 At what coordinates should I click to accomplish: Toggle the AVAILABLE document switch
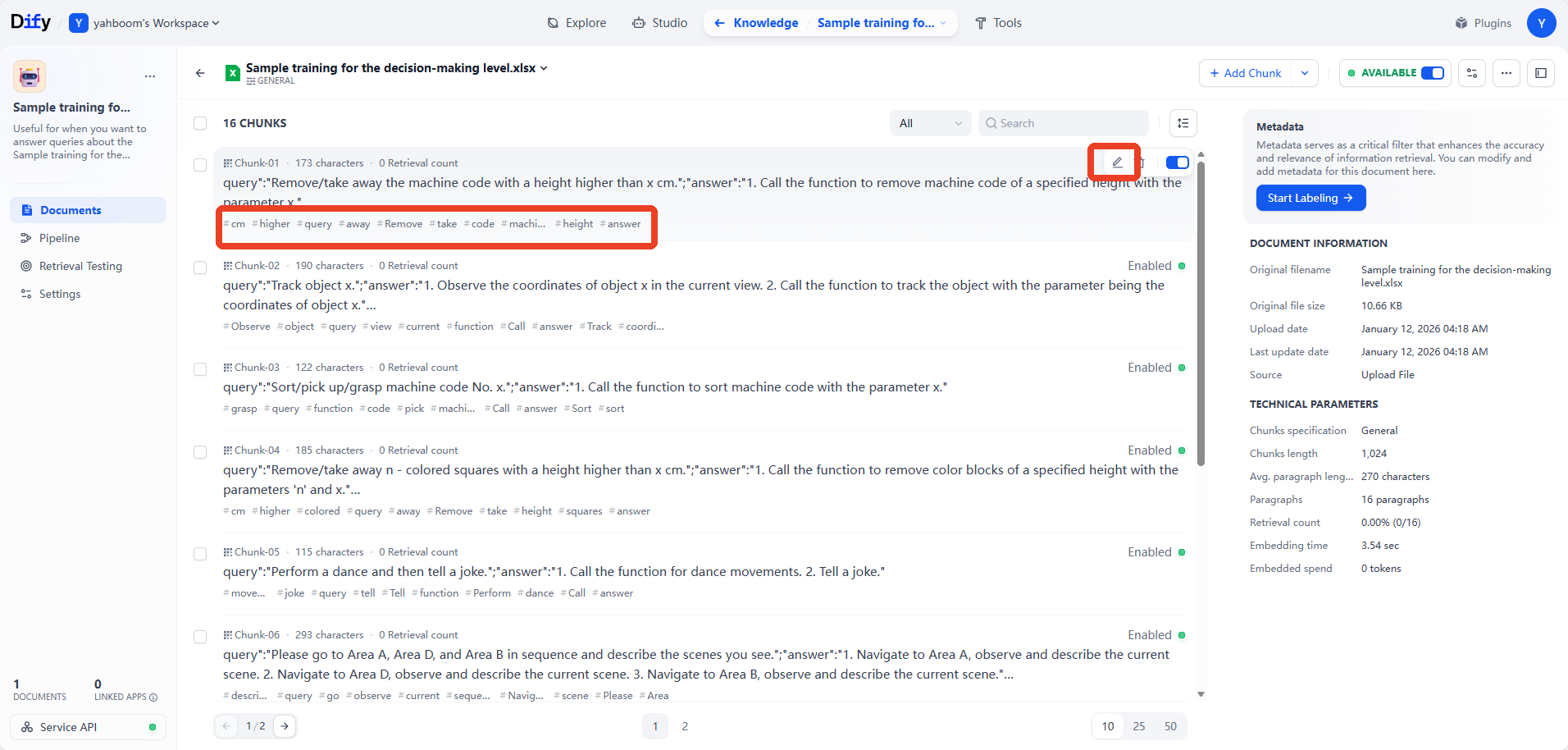[1433, 73]
